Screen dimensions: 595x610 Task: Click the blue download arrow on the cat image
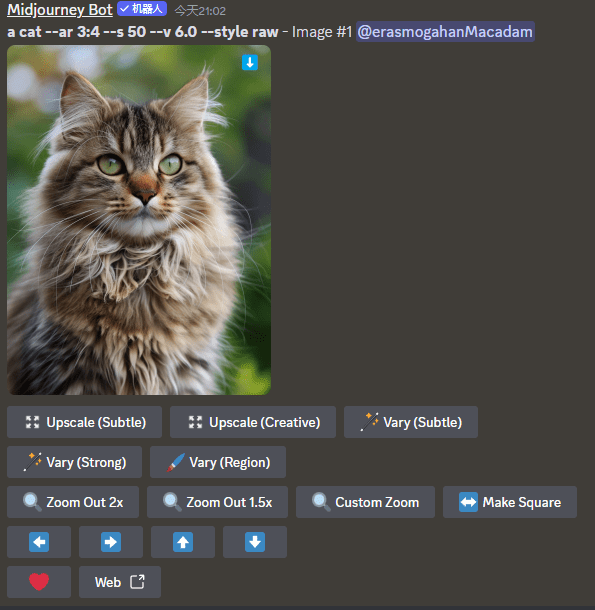250,62
